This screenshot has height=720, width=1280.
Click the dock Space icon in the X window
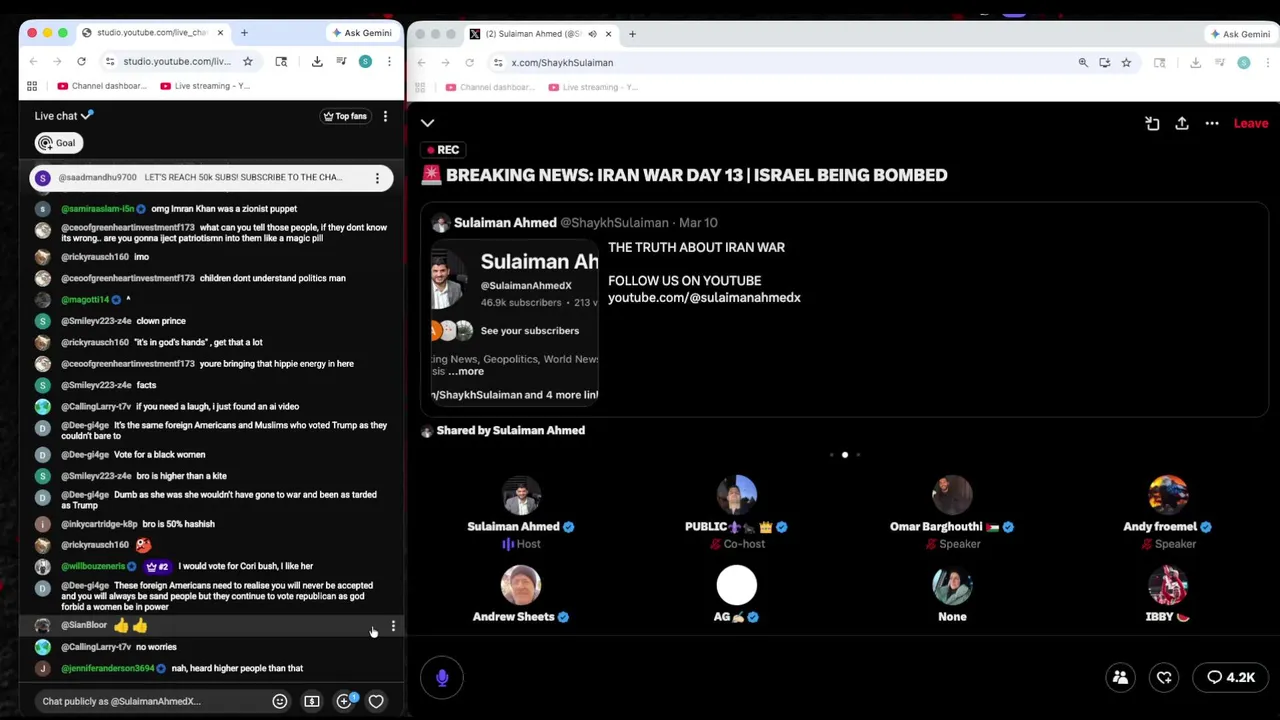click(1152, 123)
